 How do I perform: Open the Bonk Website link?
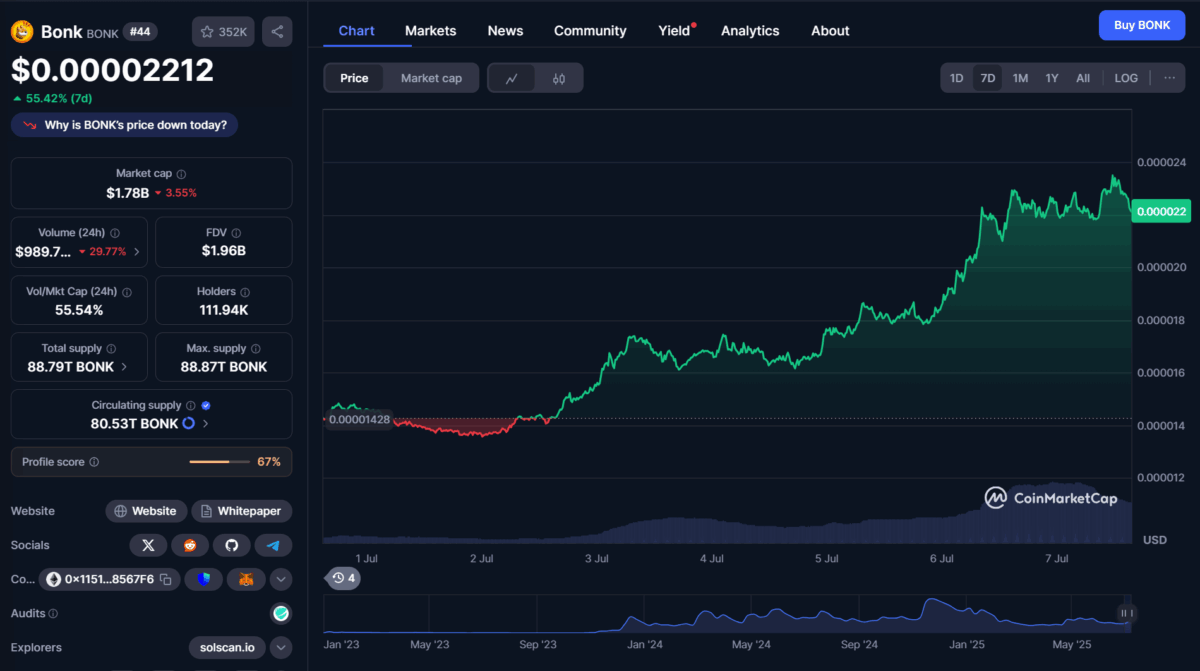tap(146, 511)
